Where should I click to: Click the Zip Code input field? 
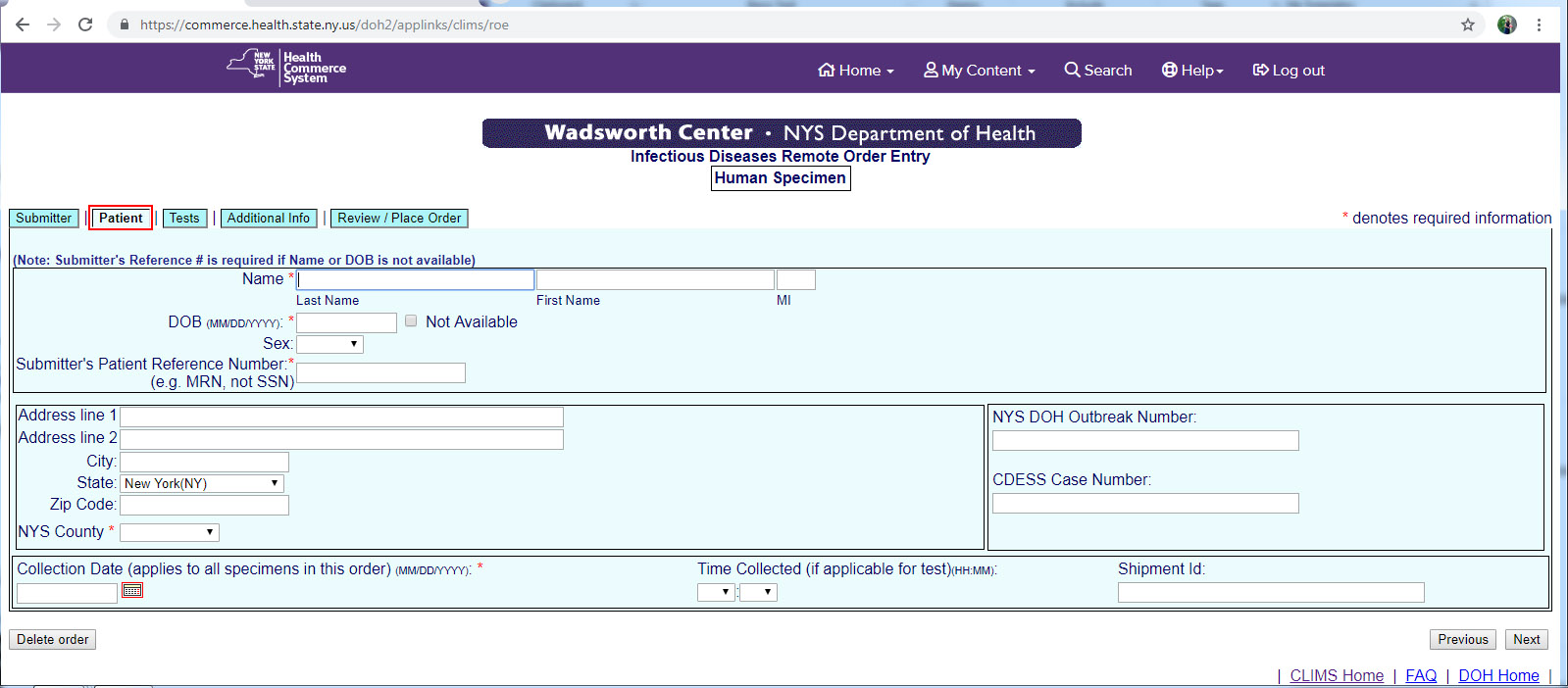204,505
